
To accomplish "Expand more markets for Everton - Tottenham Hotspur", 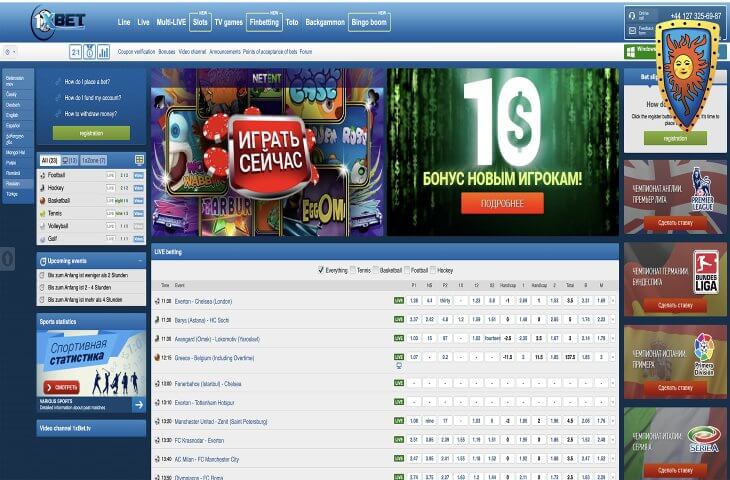I will [613, 402].
